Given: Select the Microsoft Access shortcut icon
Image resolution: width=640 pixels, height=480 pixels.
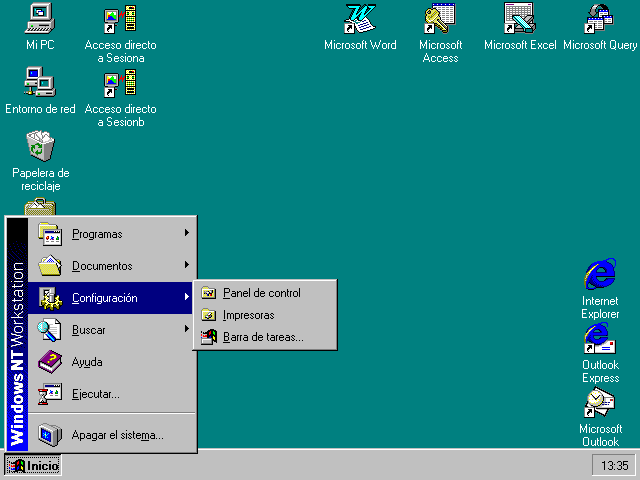Looking at the screenshot, I should click(x=440, y=18).
